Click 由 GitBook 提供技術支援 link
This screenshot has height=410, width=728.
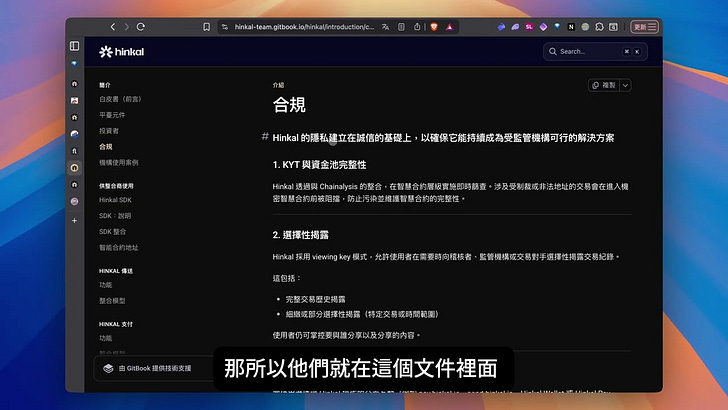pos(155,368)
